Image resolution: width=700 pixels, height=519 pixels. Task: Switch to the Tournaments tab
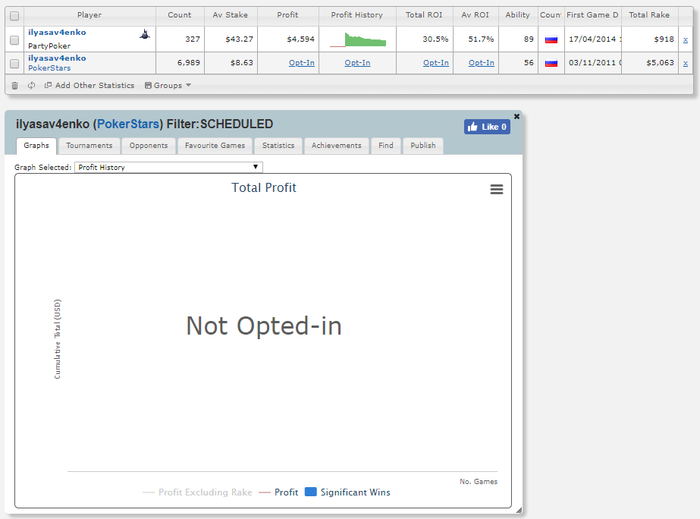coord(89,145)
